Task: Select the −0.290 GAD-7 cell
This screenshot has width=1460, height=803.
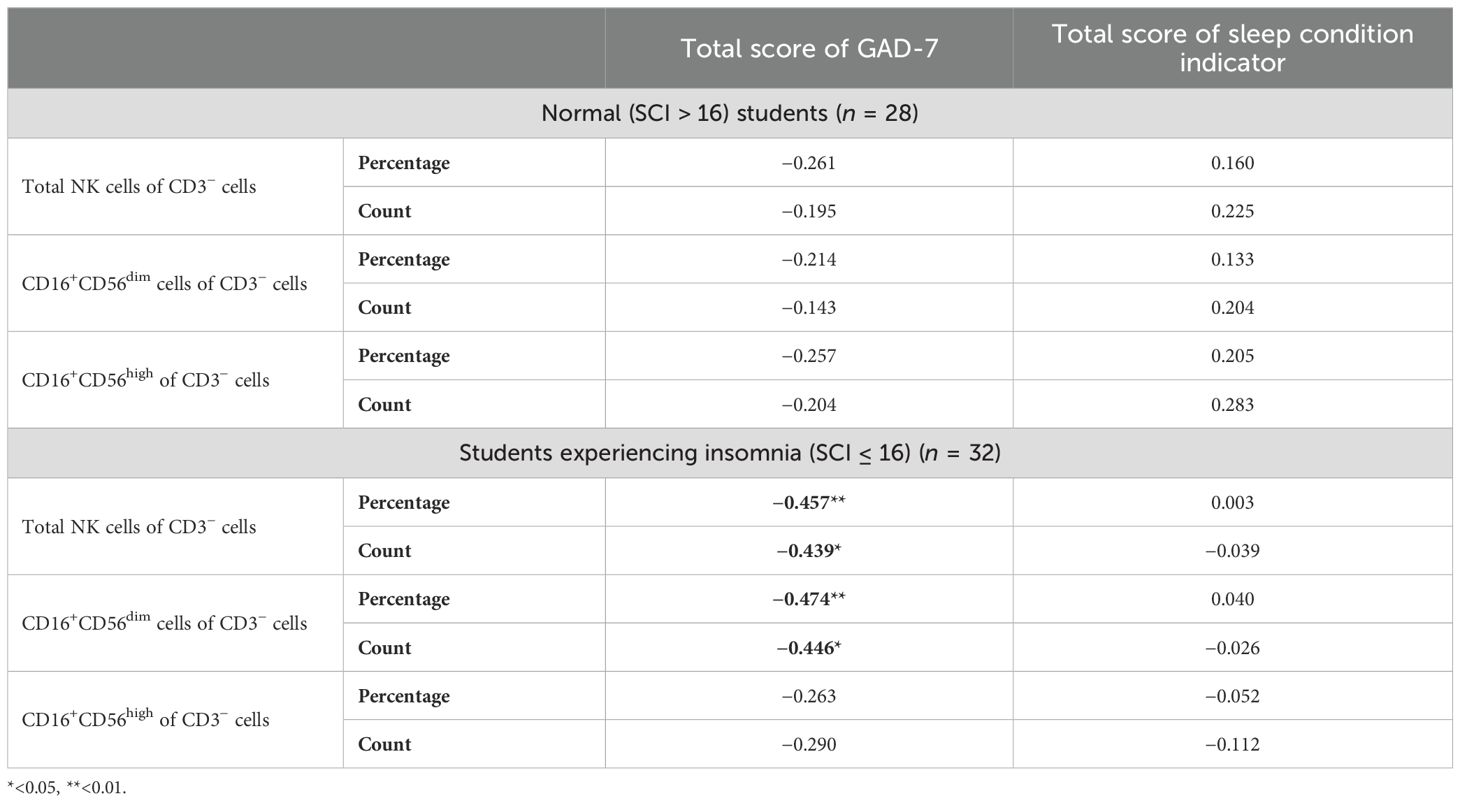Action: (809, 744)
